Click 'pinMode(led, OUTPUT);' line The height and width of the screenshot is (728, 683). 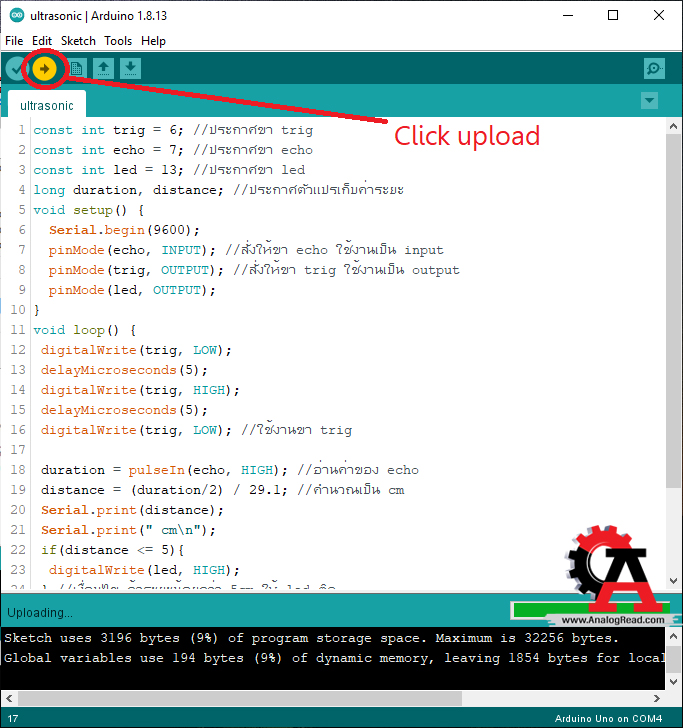point(132,290)
